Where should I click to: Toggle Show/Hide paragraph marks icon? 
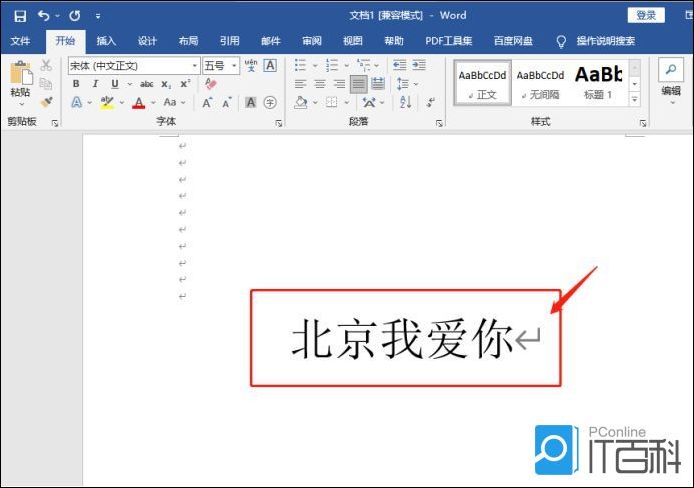point(430,103)
